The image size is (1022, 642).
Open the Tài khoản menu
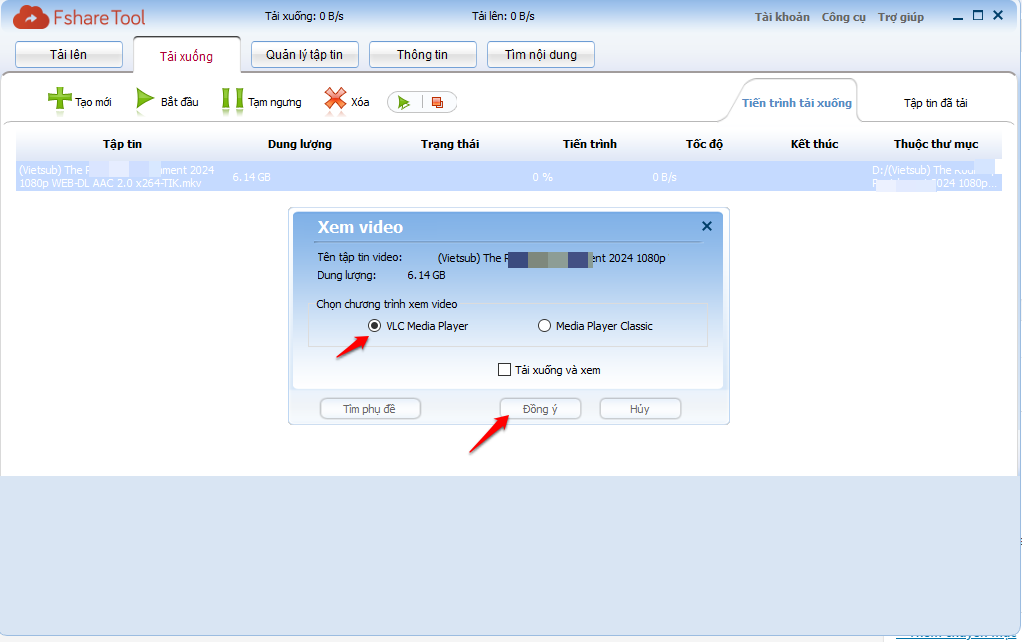coord(782,17)
